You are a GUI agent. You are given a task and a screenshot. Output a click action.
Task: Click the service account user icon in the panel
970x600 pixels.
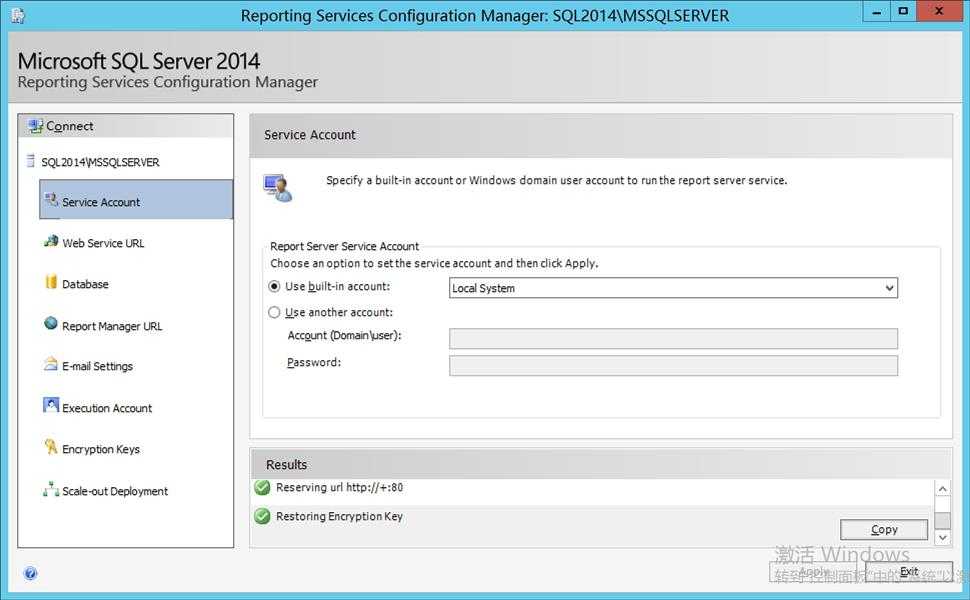278,187
